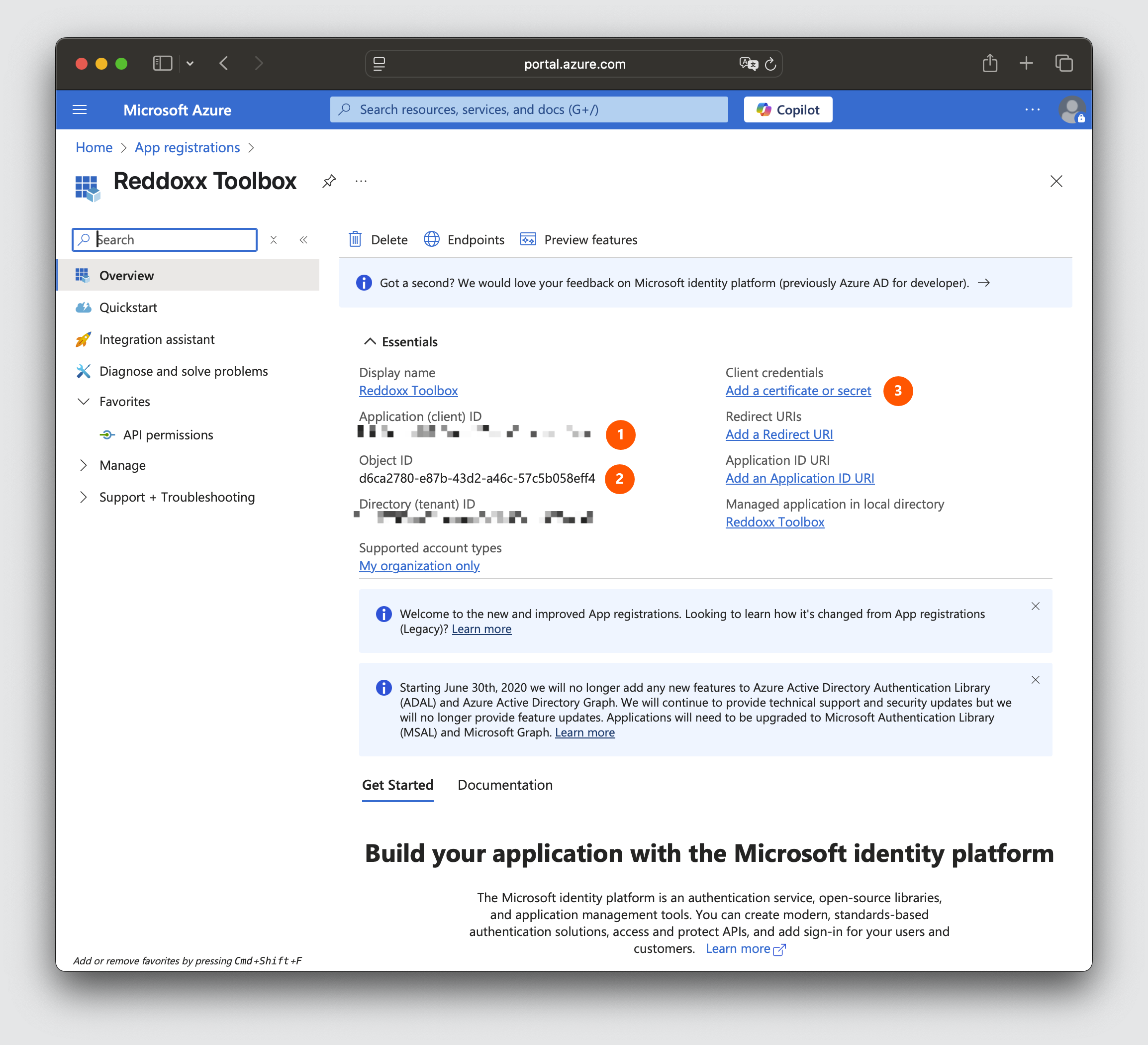
Task: Dismiss the ADAL deprecation notice
Action: coord(1035,680)
